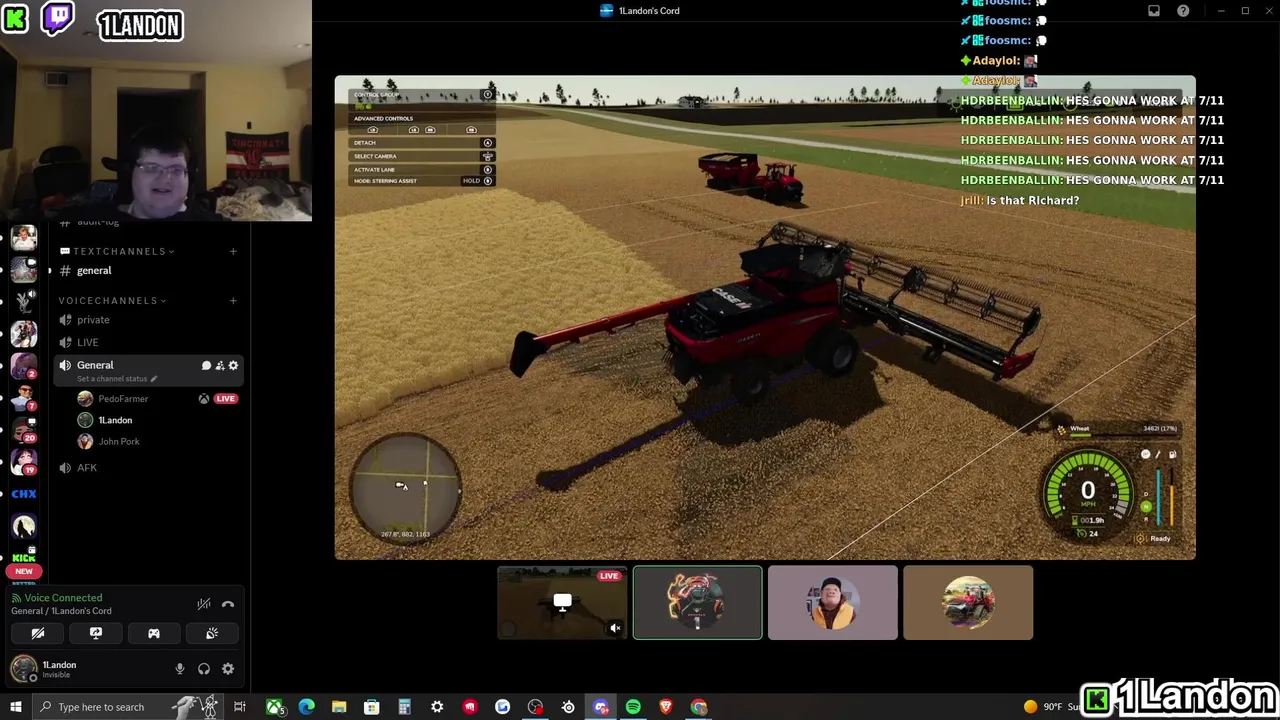
Task: Open the server with 20 notifications
Action: click(24, 428)
